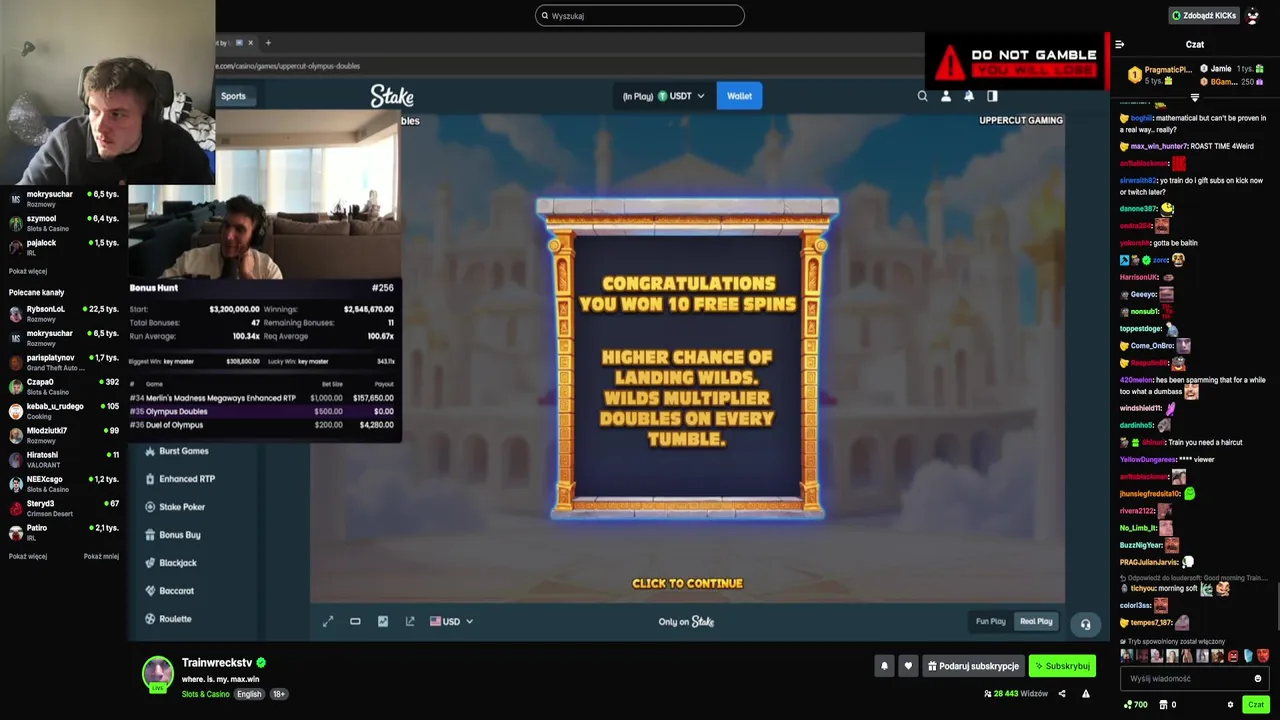
Task: Open Stake notifications bell
Action: click(969, 96)
